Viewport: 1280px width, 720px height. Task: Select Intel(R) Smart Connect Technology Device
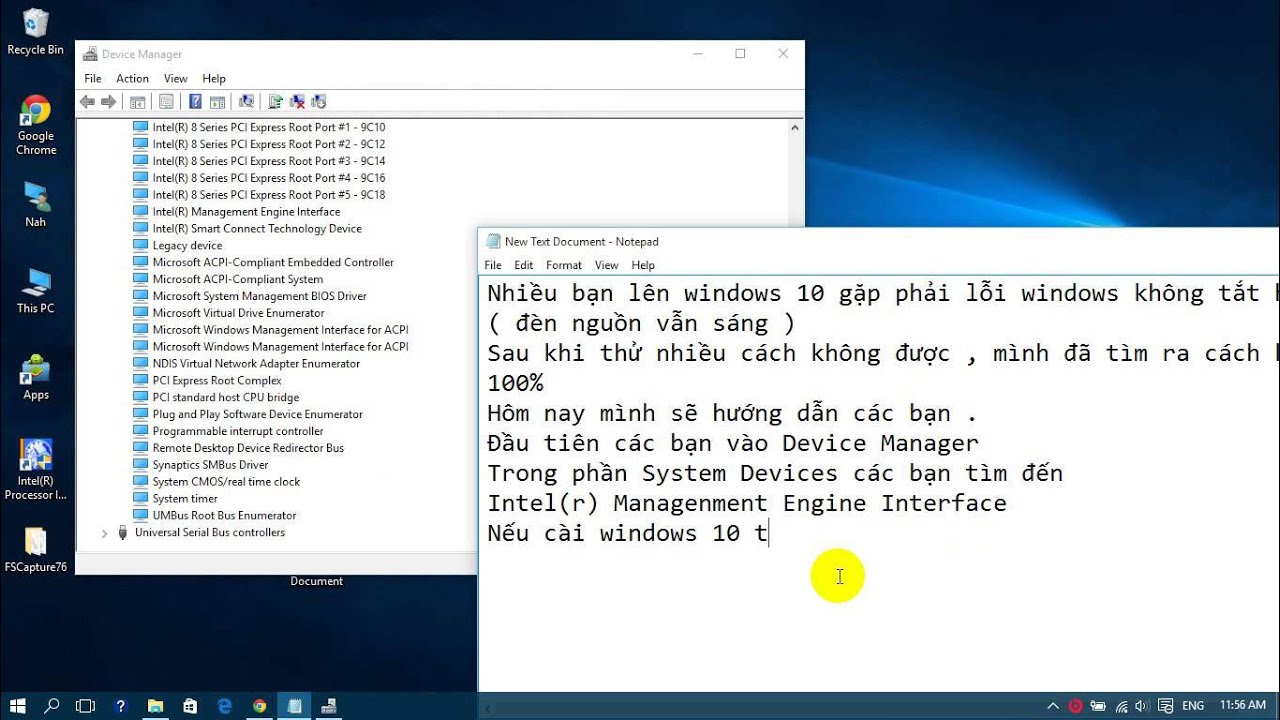257,229
